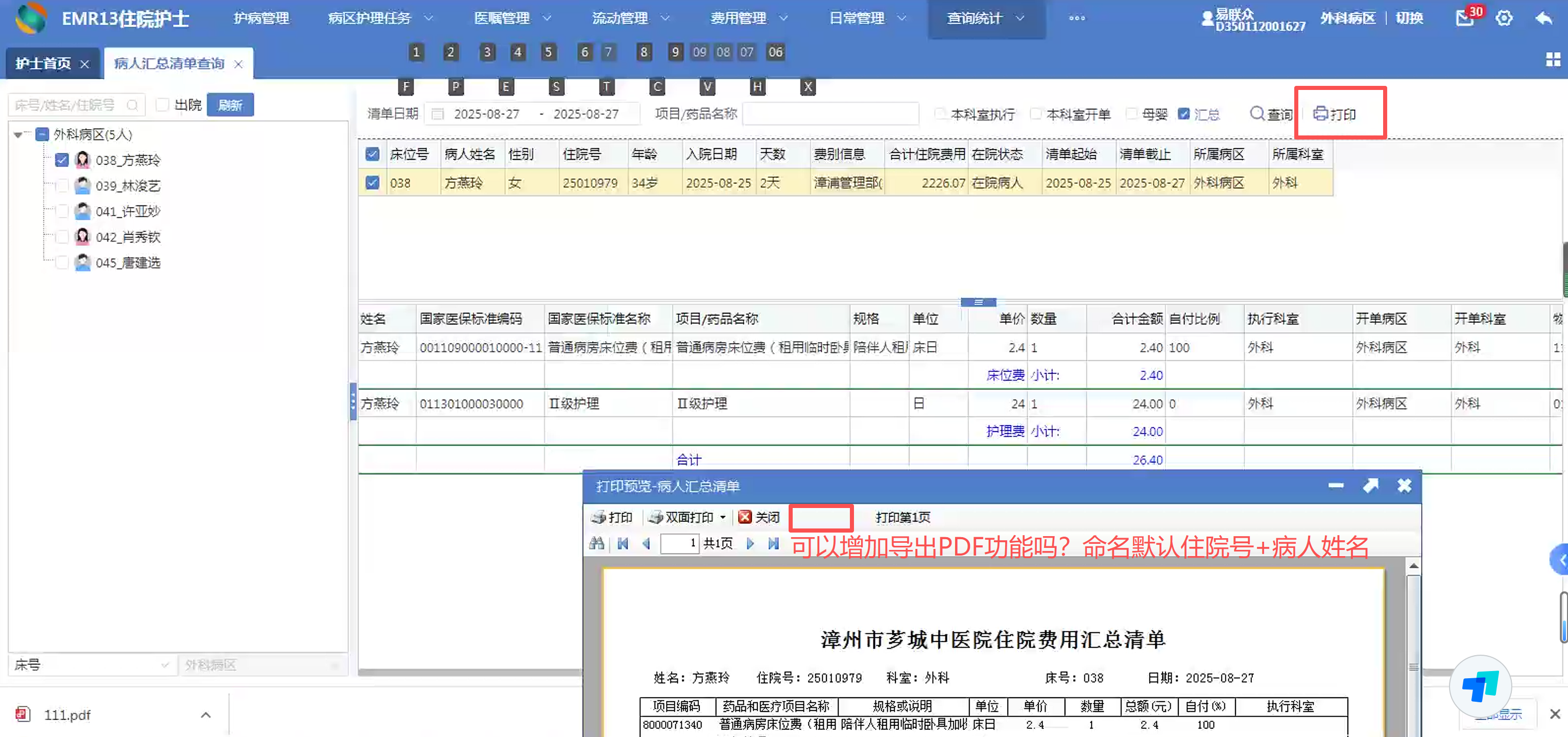The image size is (1568, 737).
Task: Go to next page arrow in preview
Action: click(x=750, y=543)
